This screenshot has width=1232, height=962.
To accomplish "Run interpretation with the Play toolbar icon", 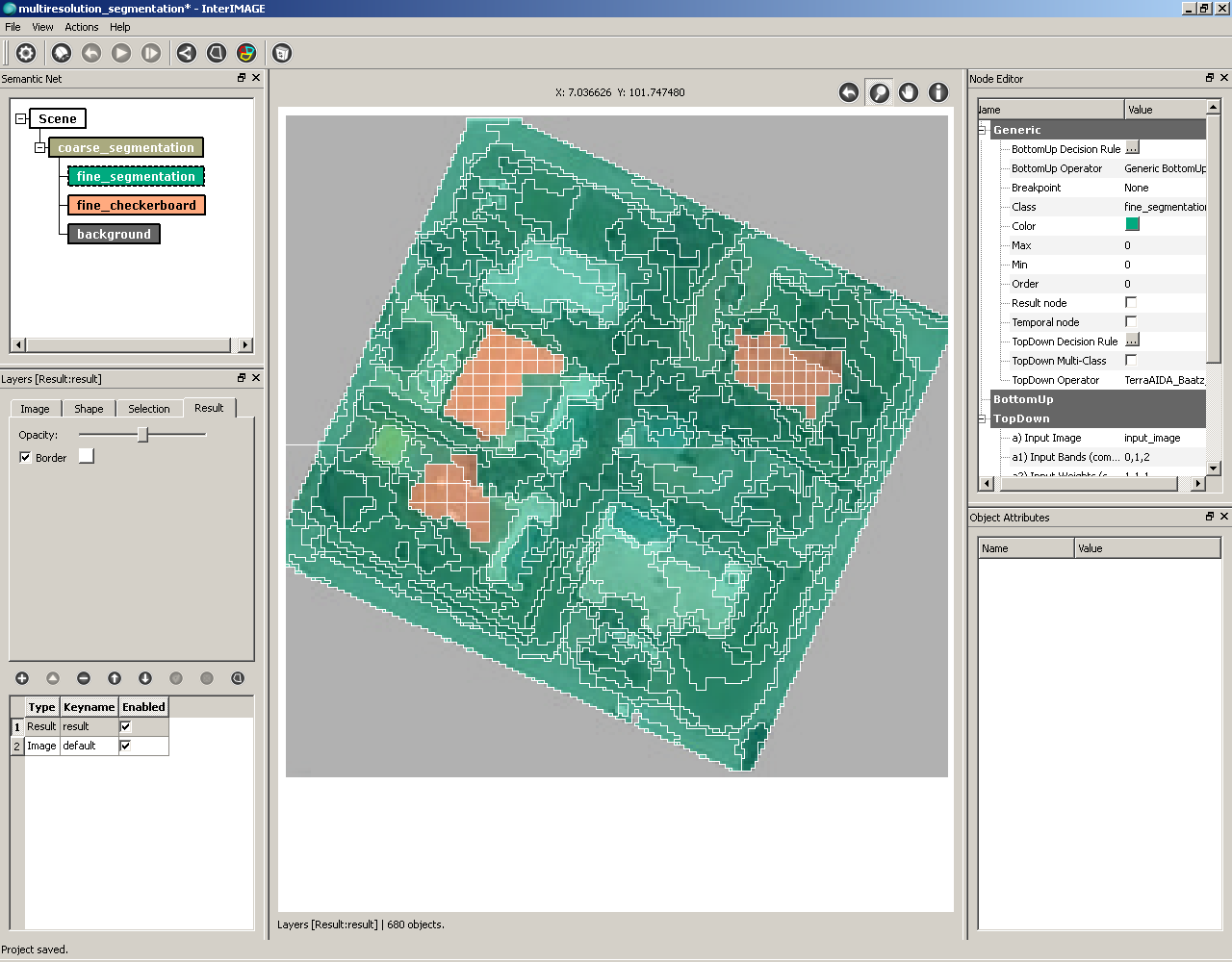I will (x=120, y=53).
